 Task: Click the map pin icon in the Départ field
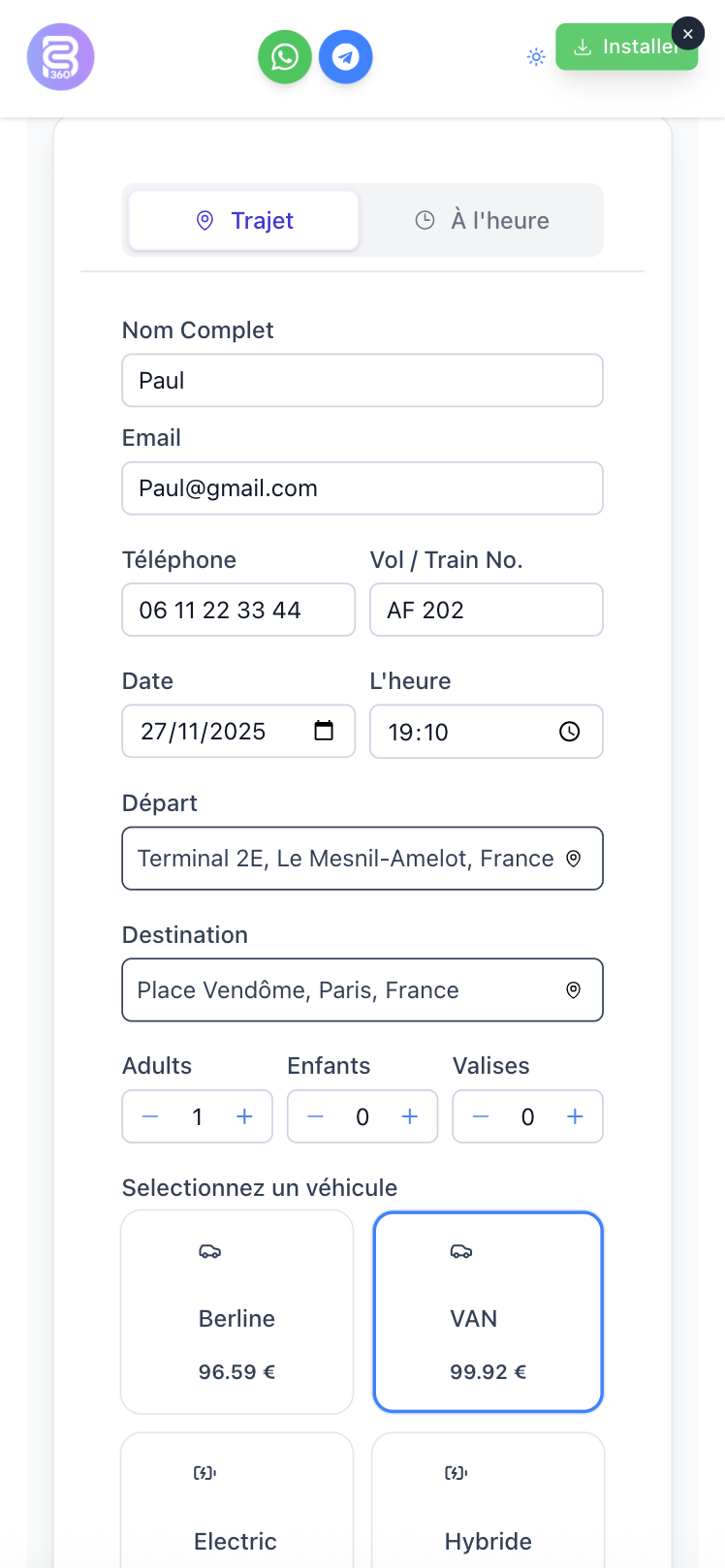[574, 858]
